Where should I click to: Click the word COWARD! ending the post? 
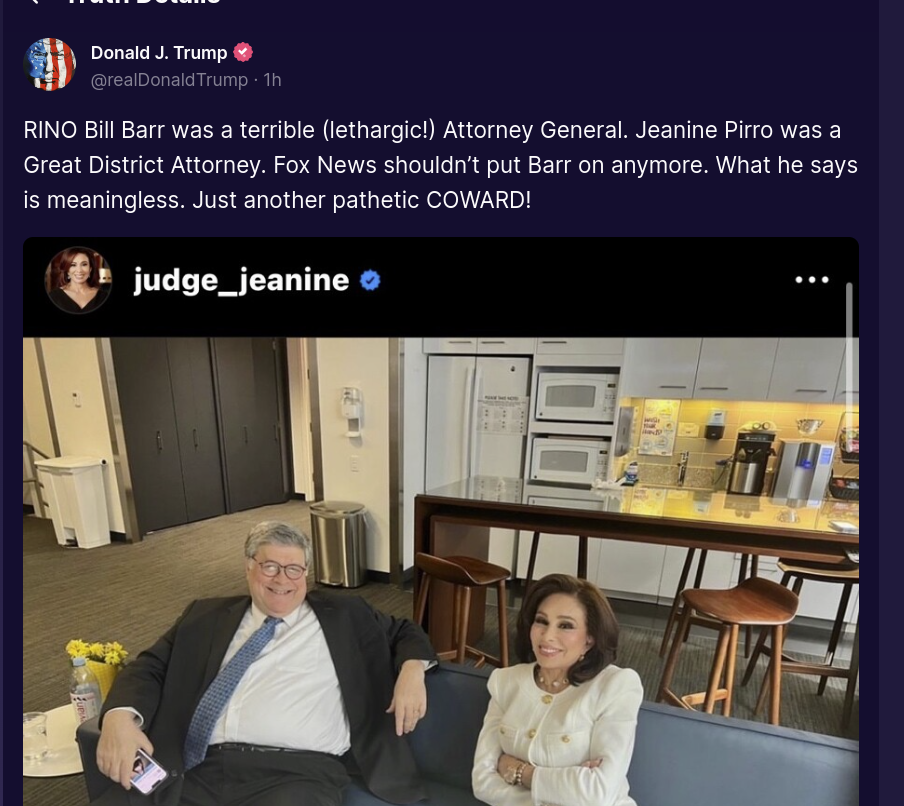click(x=479, y=200)
